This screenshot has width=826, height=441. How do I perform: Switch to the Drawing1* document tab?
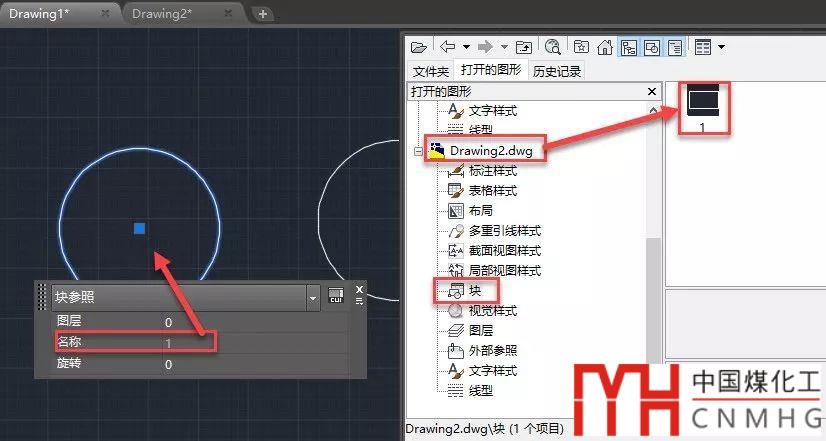coord(39,14)
